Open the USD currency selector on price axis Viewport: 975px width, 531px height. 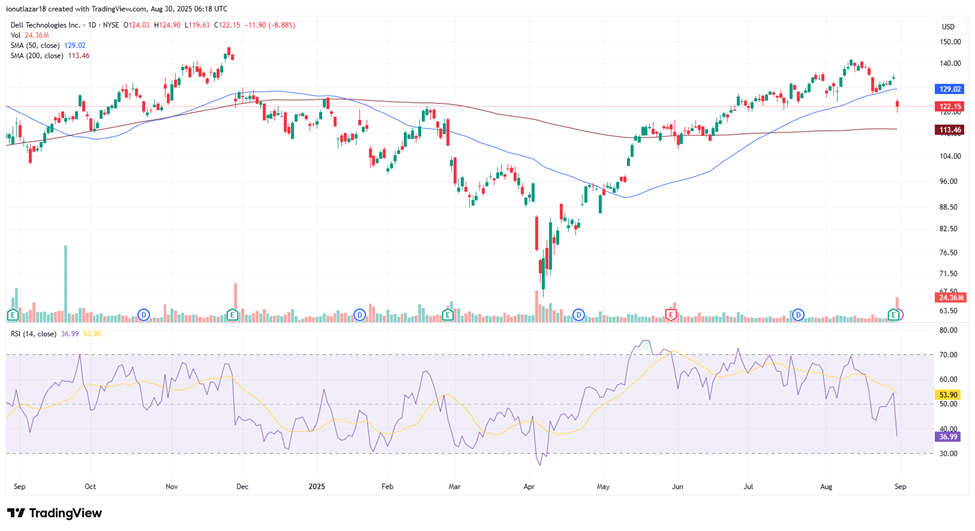pos(946,26)
